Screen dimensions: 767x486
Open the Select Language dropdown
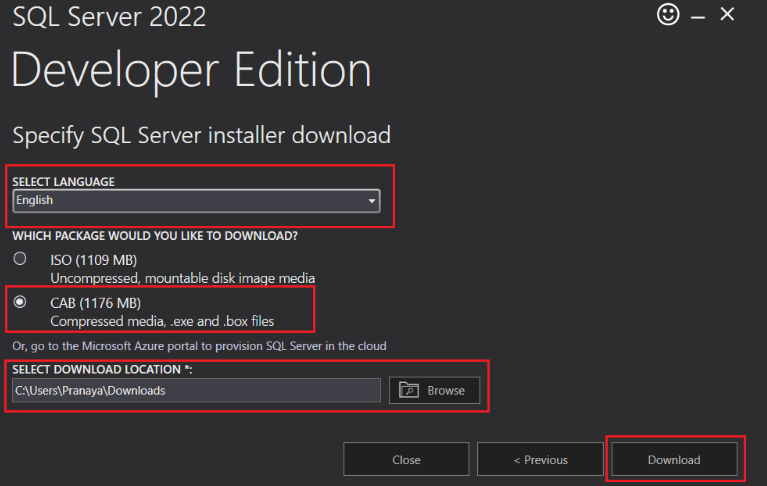click(x=196, y=200)
